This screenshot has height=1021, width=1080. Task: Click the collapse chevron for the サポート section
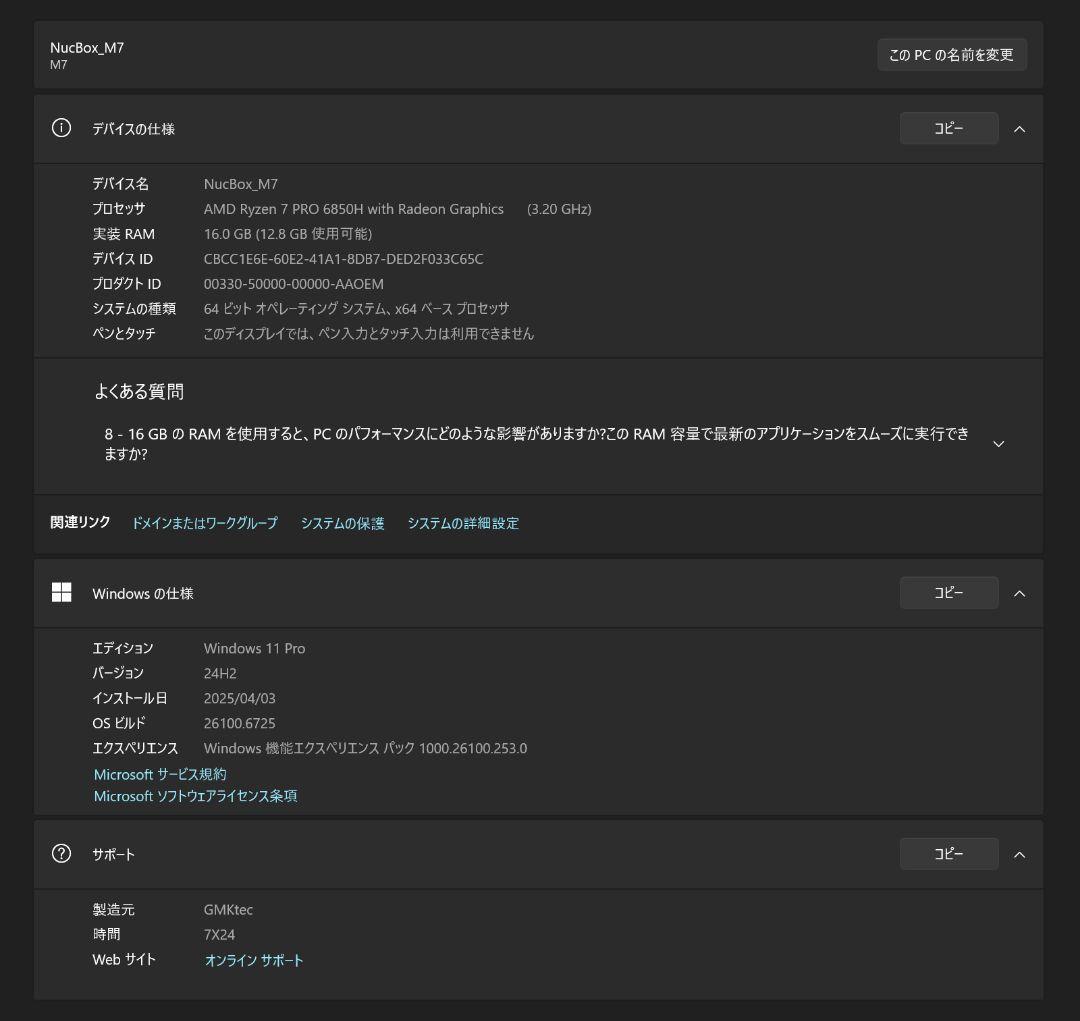coord(1019,854)
